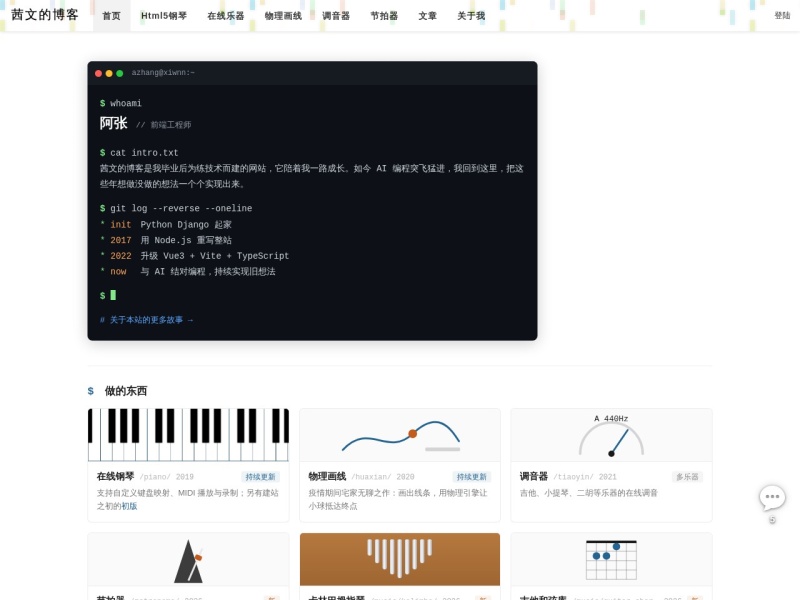Open the Html5钢琴 menu item
This screenshot has width=800, height=600.
pyautogui.click(x=164, y=16)
